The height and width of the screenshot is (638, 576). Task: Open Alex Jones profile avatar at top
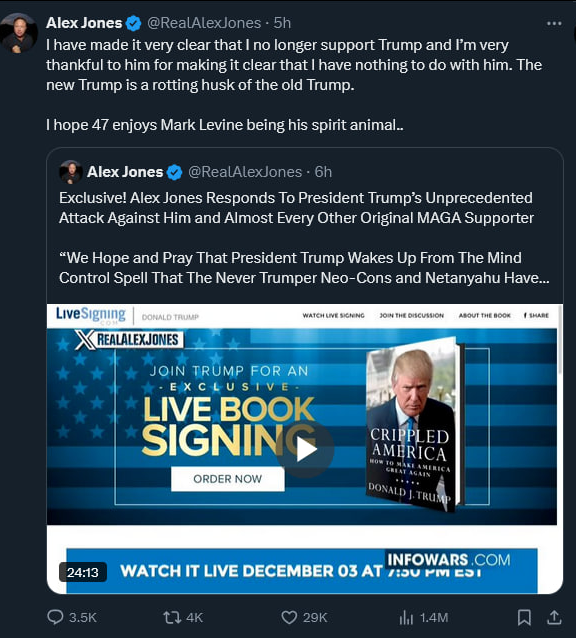point(19,33)
